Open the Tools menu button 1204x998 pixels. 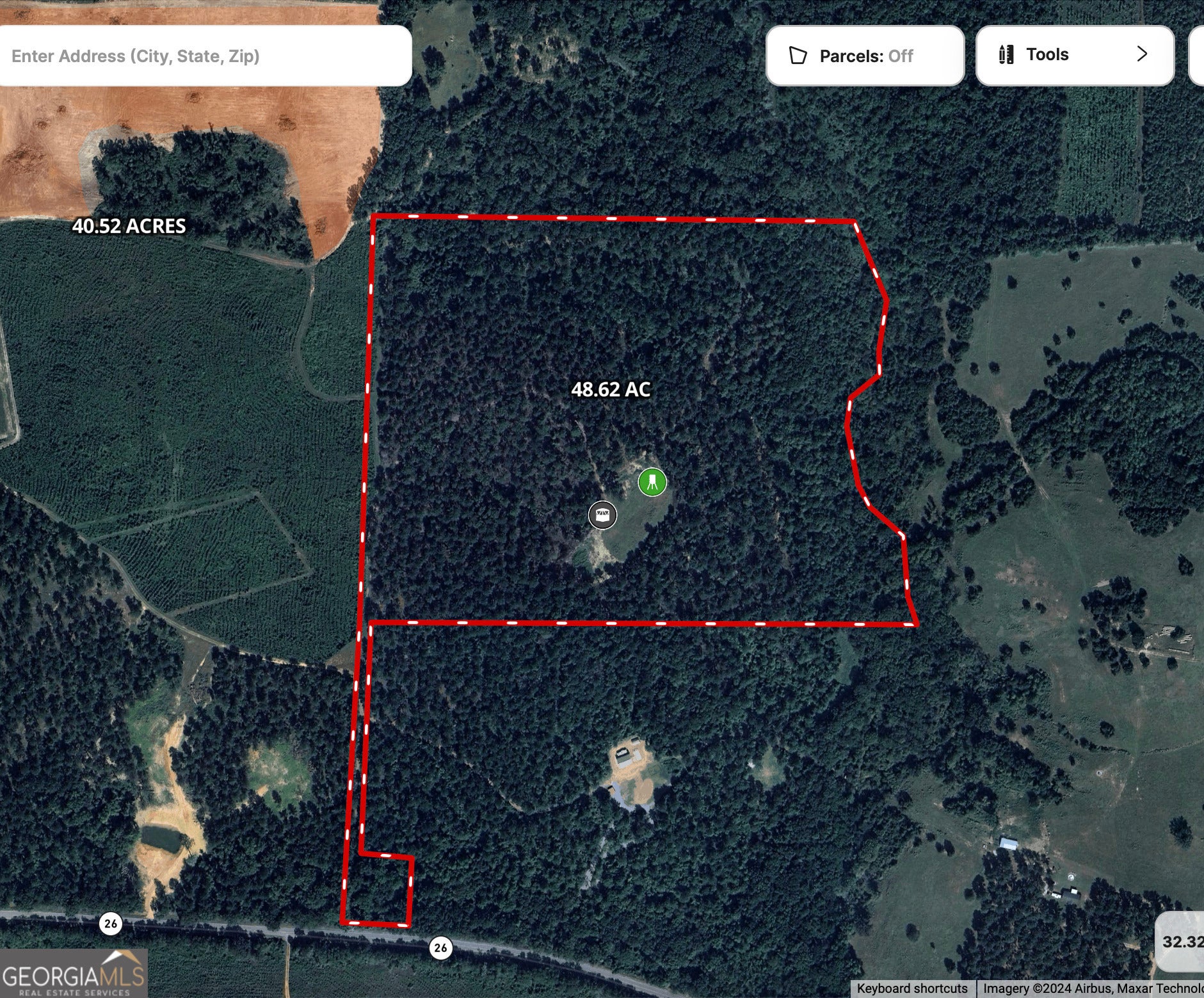(1075, 56)
